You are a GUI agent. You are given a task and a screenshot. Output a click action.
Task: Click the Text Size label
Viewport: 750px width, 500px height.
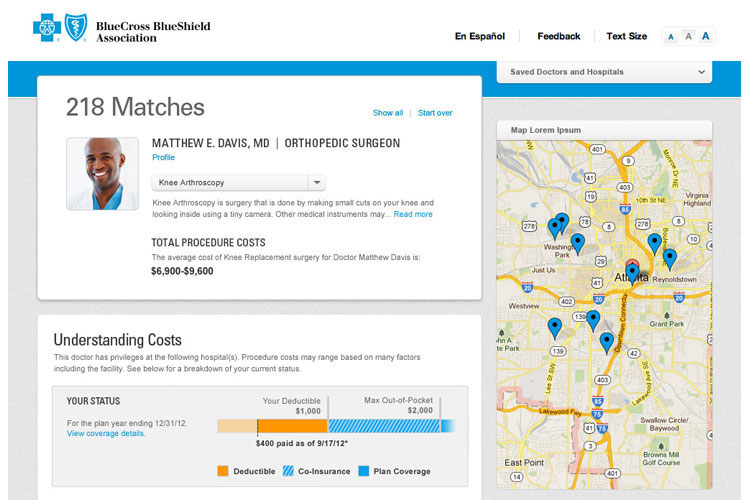[627, 36]
